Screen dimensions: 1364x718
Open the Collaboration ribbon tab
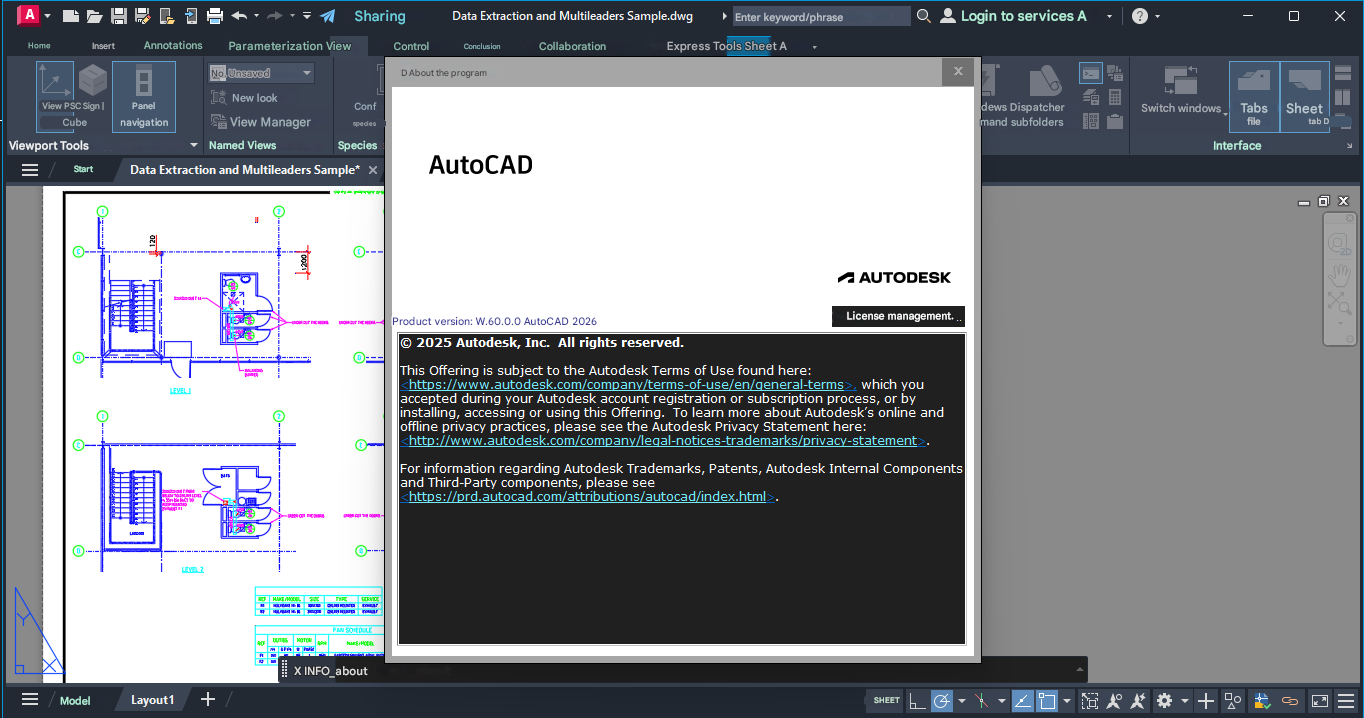[x=572, y=46]
